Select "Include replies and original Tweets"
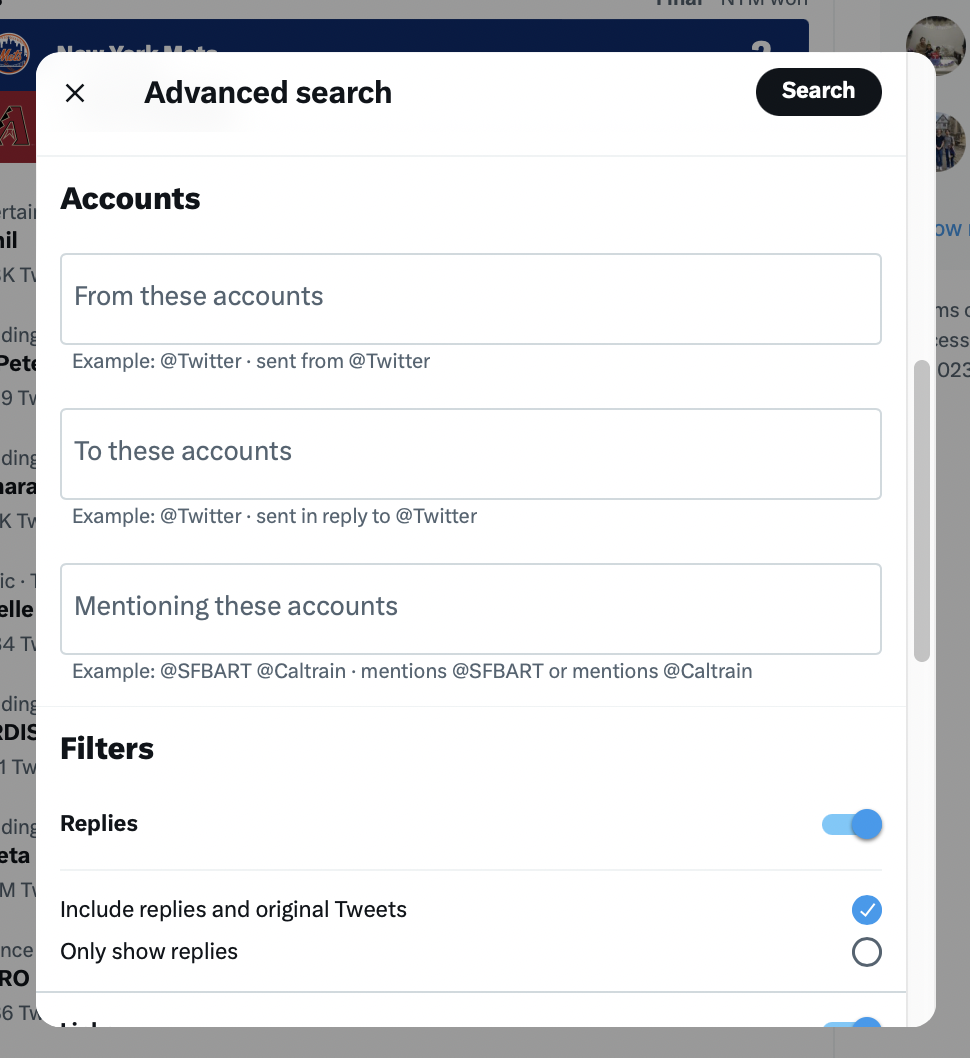This screenshot has width=970, height=1058. [x=866, y=910]
